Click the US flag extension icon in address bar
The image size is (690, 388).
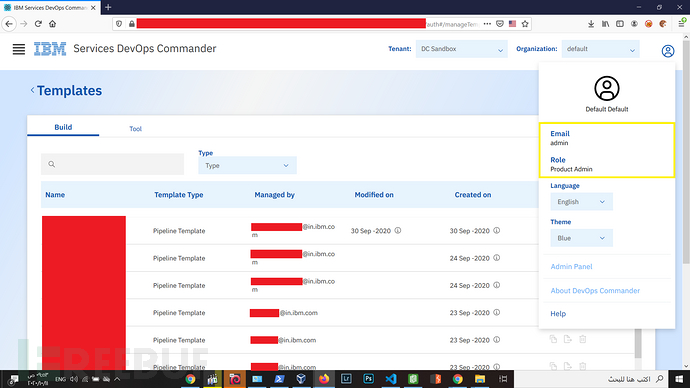(x=512, y=24)
